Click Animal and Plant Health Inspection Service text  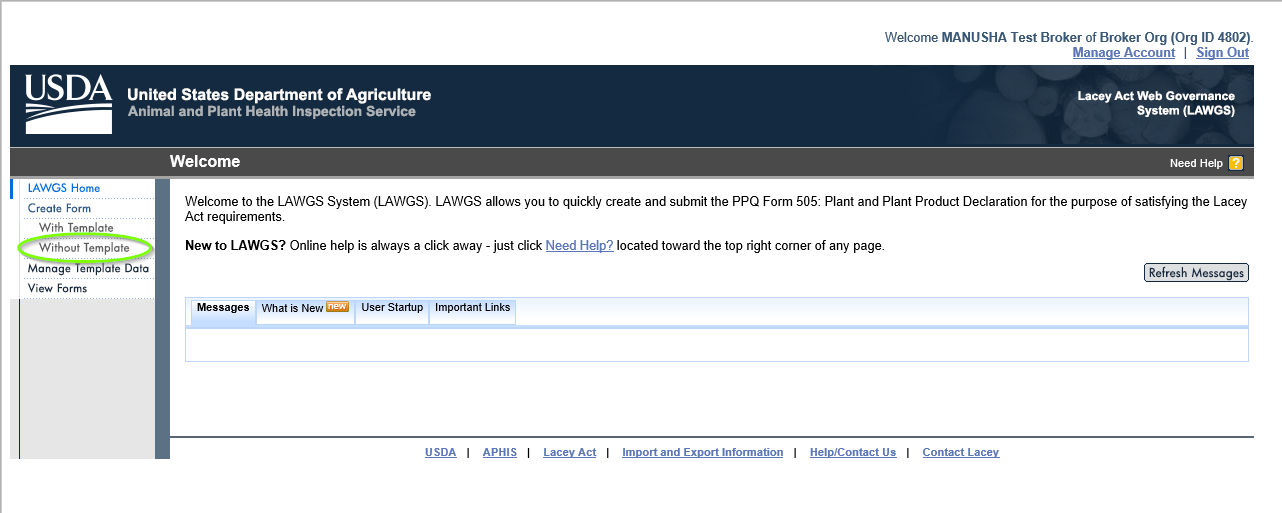[272, 112]
